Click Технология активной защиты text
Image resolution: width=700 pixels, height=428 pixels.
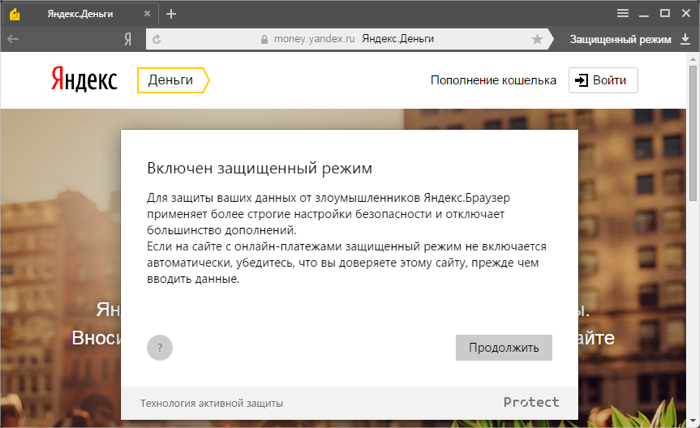click(212, 403)
